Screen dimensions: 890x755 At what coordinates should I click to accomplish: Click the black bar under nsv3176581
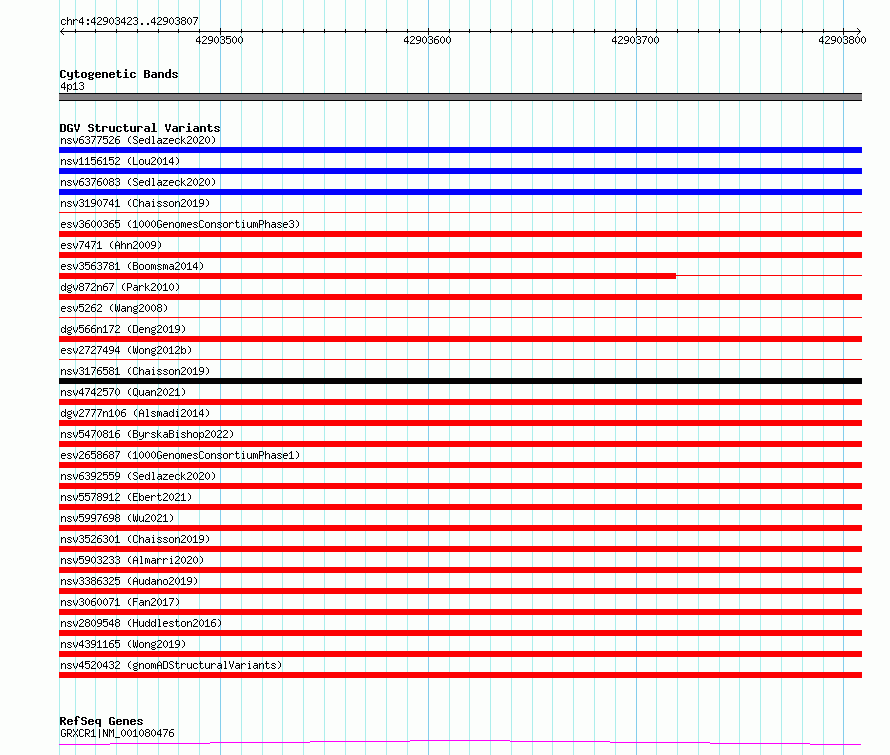pyautogui.click(x=460, y=381)
